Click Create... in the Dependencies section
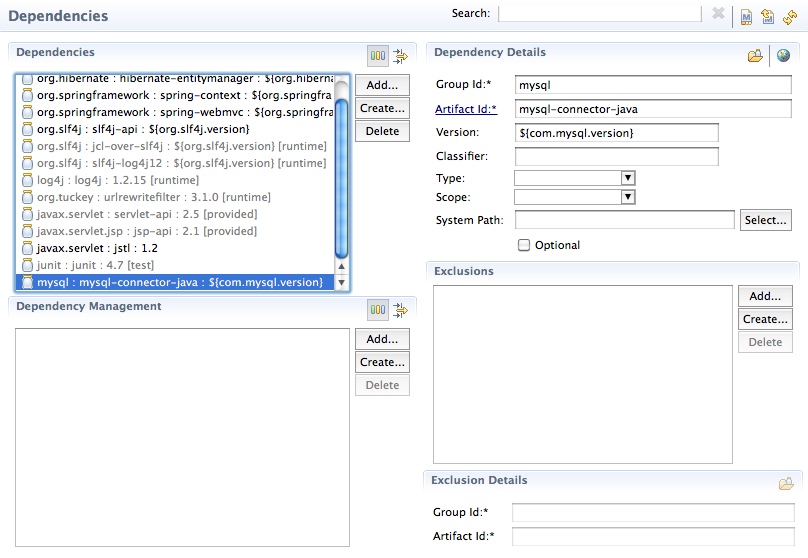This screenshot has height=558, width=808. point(382,108)
